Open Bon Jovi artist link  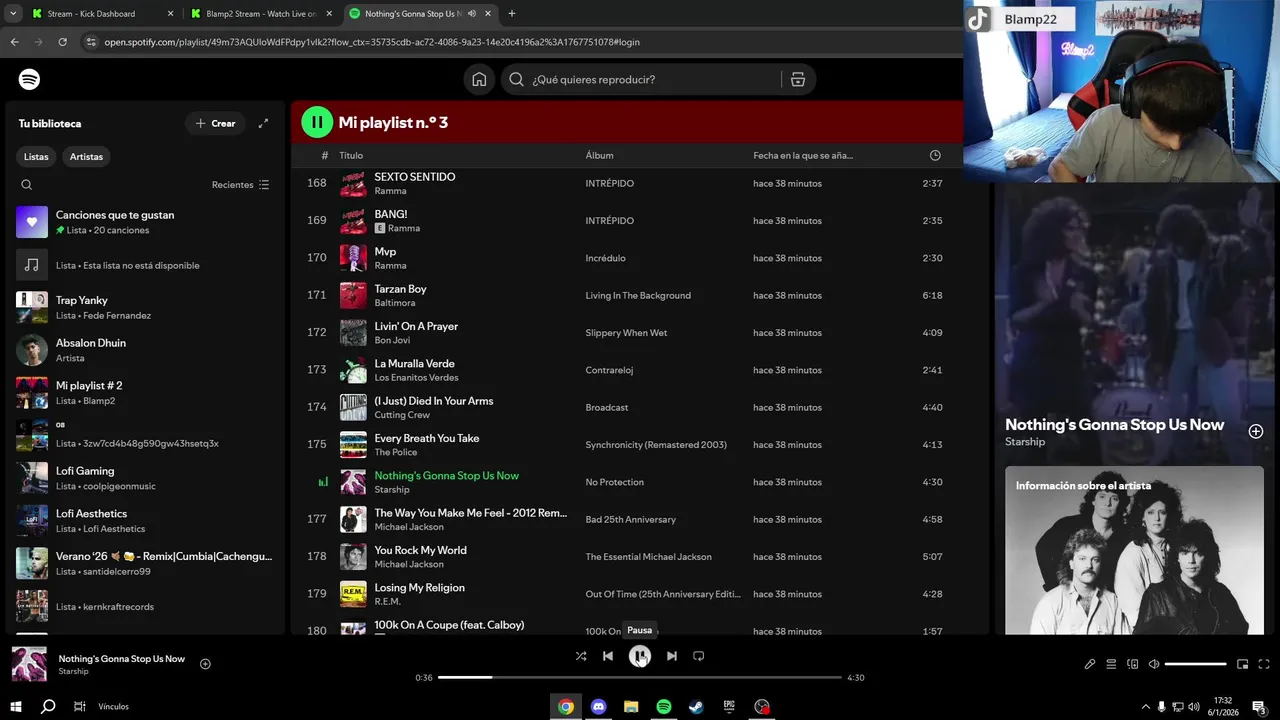tap(392, 340)
